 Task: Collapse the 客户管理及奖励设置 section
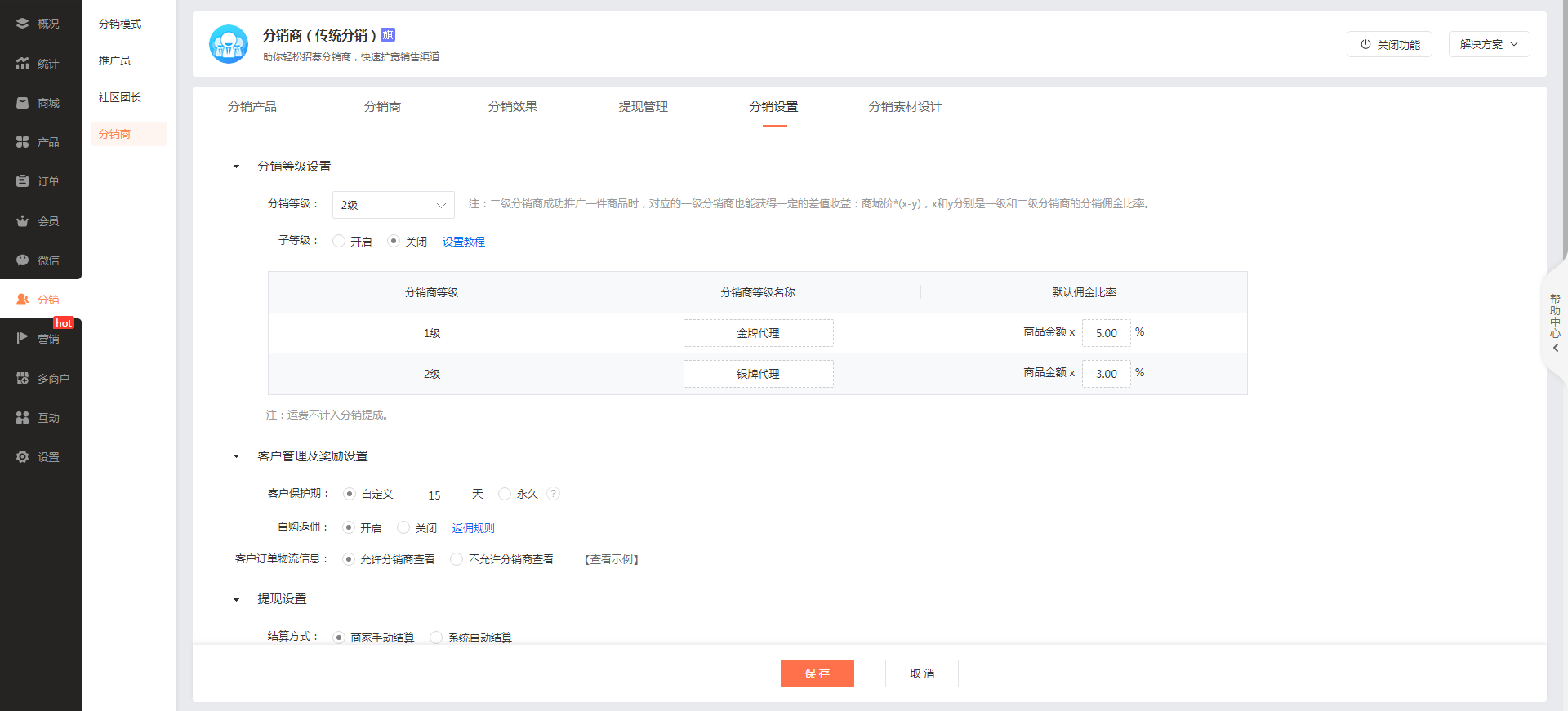pos(237,456)
